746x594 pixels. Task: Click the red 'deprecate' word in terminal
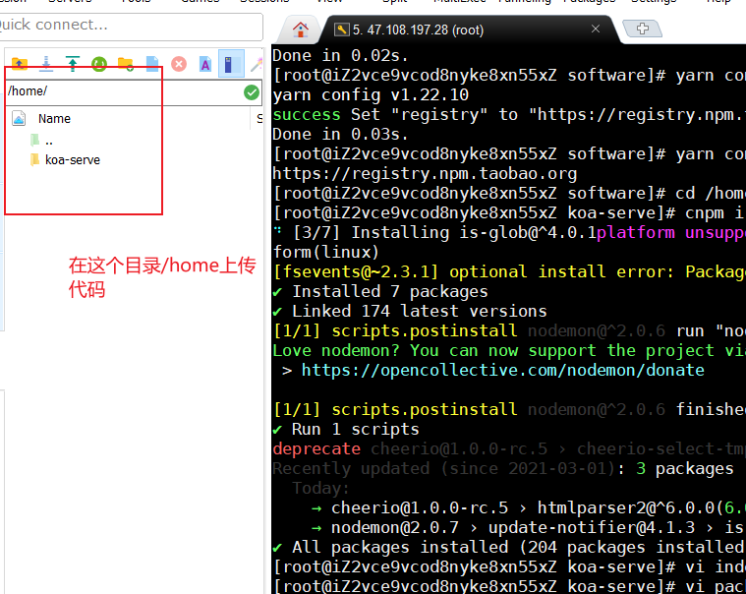tap(317, 449)
